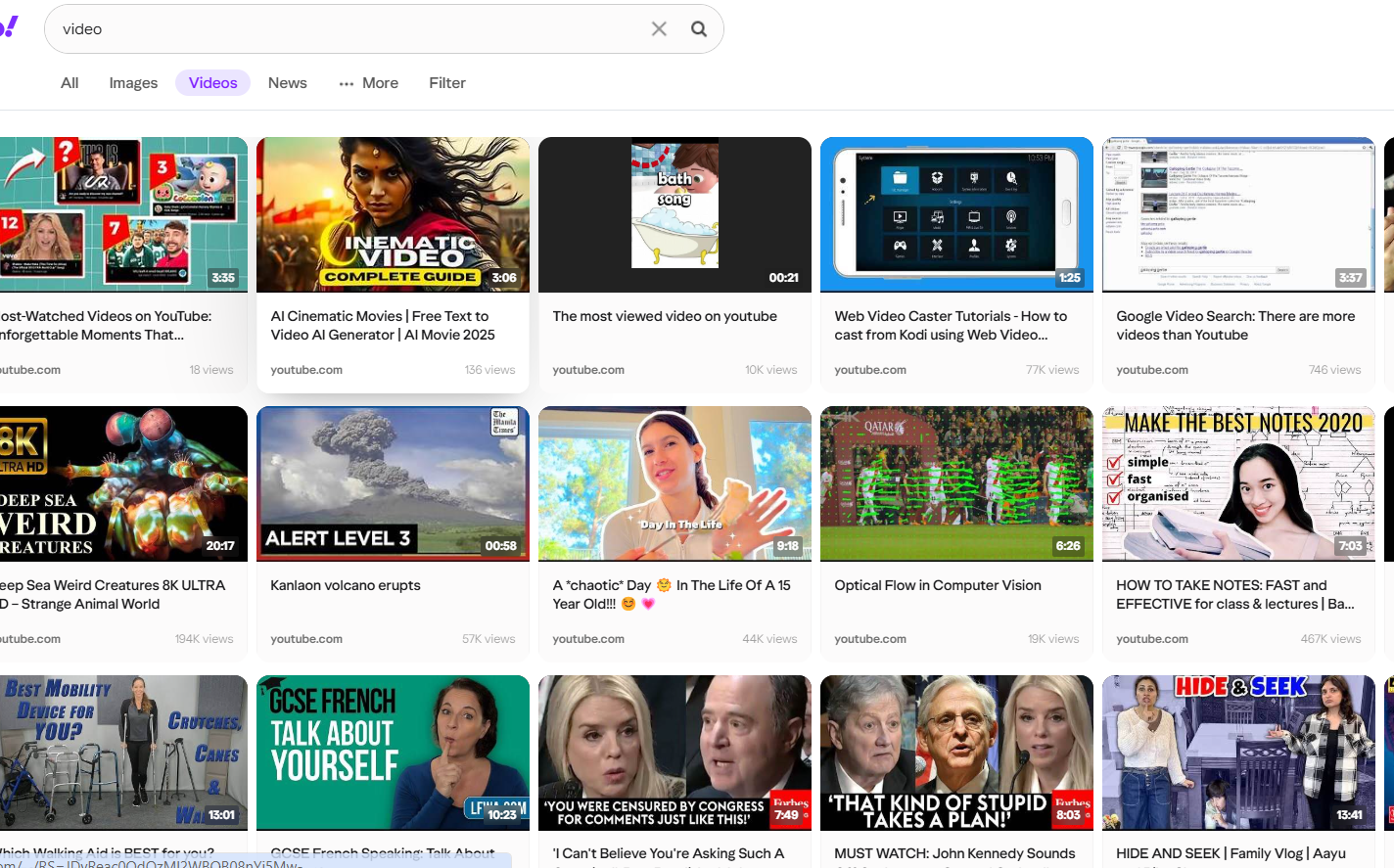Image resolution: width=1394 pixels, height=868 pixels.
Task: Click the 13:41 duration badge
Action: [x=1349, y=815]
